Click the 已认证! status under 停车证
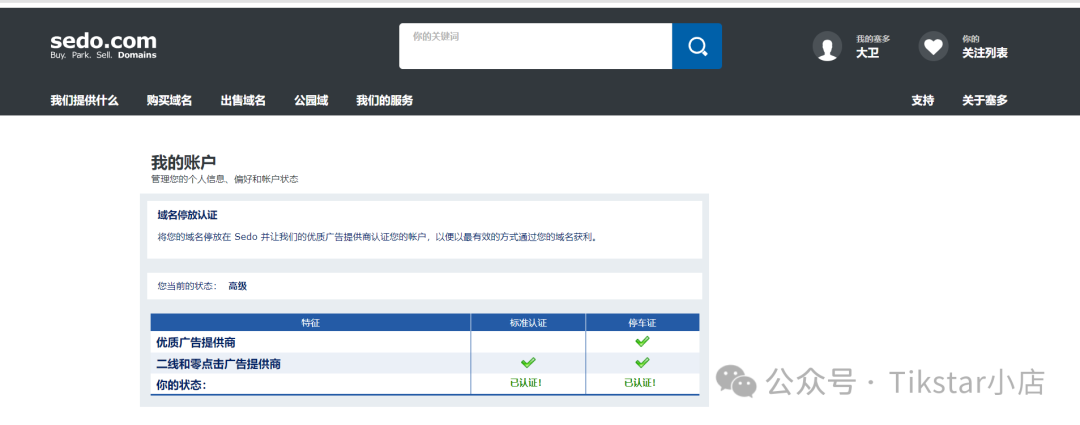Screen dimensions: 1080x425 point(642,383)
